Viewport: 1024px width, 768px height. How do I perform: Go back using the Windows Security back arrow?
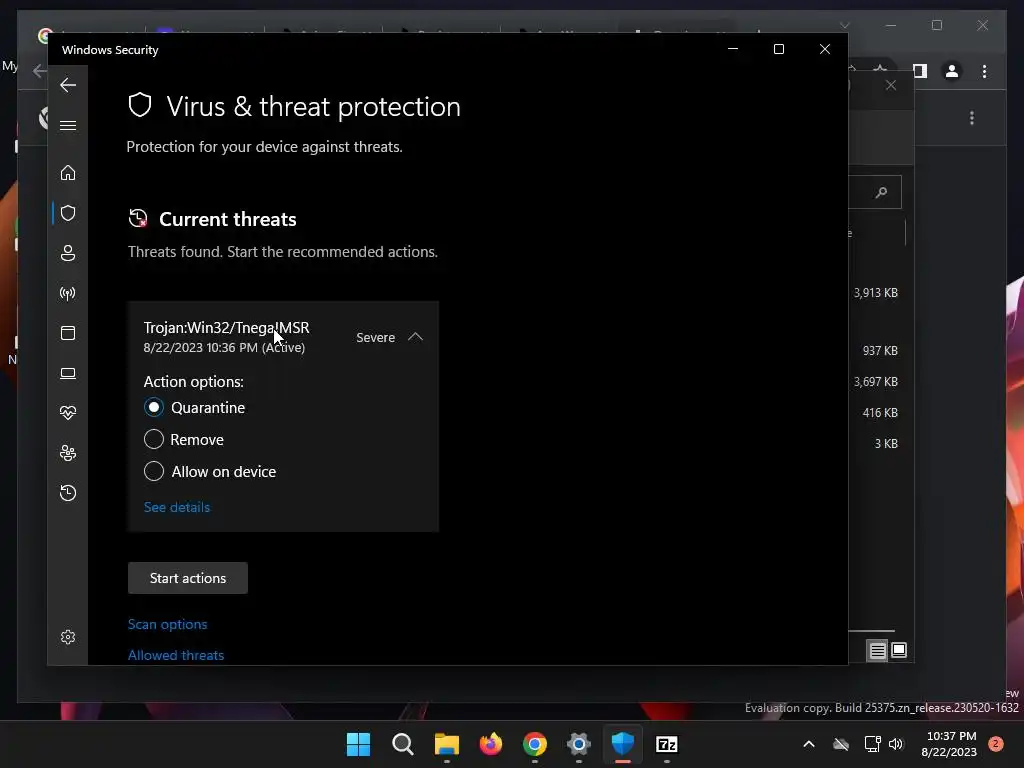[68, 85]
